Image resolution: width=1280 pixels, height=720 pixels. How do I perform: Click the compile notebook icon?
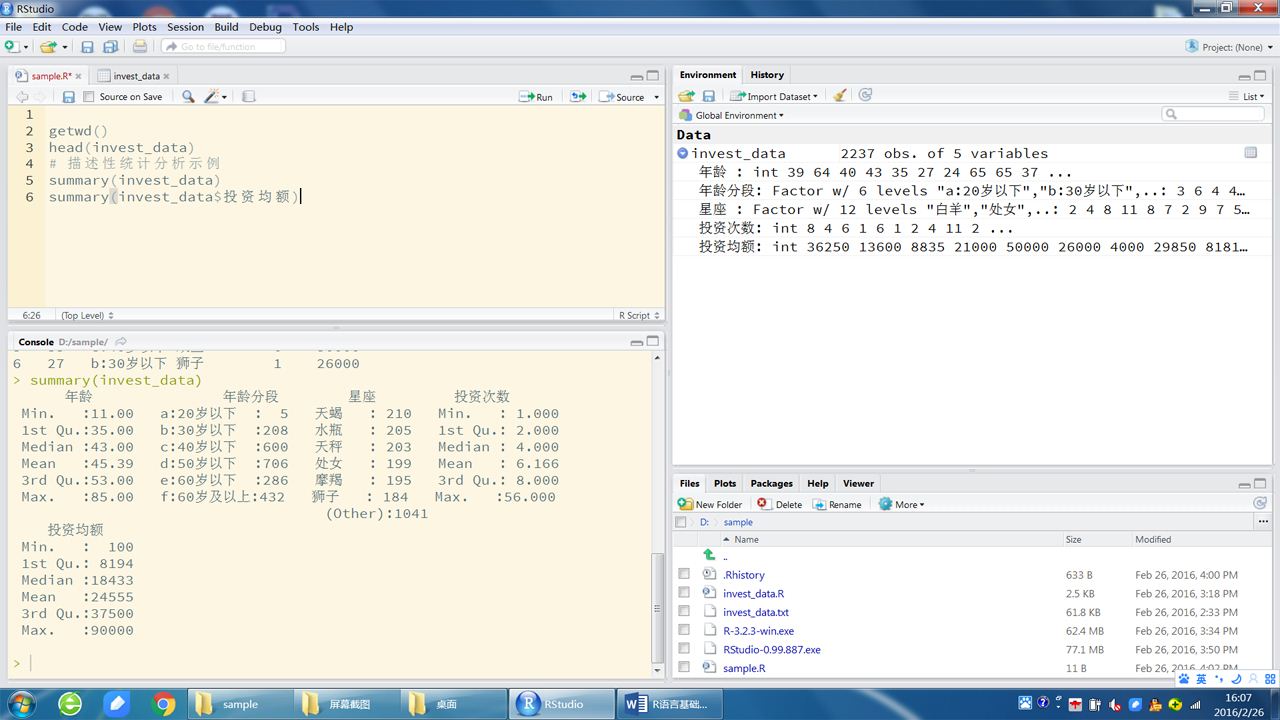[249, 97]
